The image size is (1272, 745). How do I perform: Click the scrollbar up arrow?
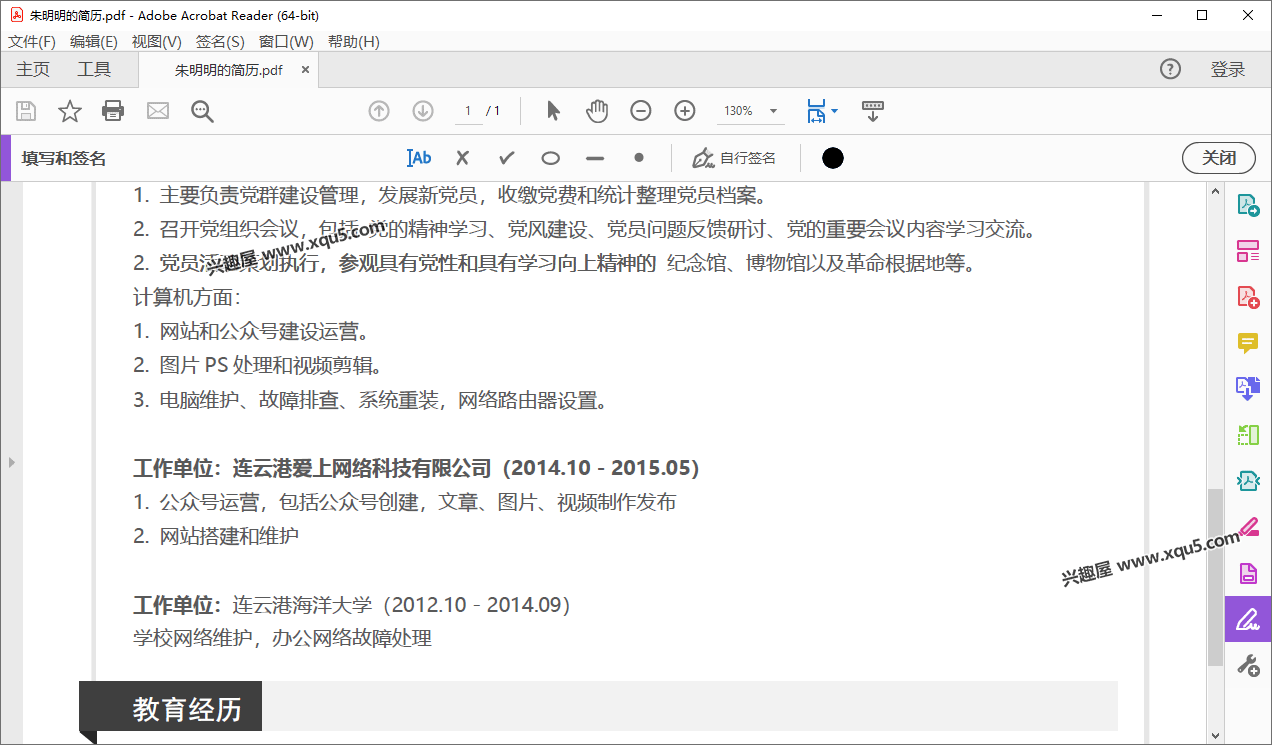(x=1215, y=190)
